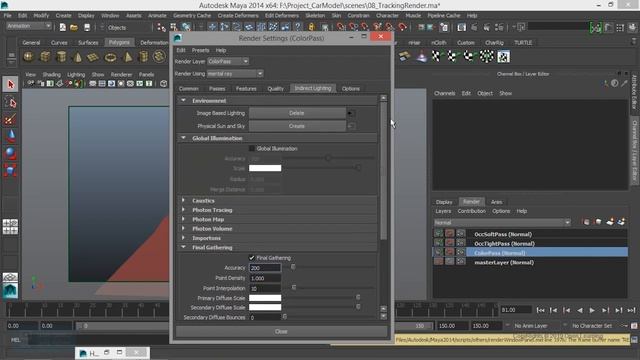
Task: Open the Animation menu set dropdown
Action: (x=29, y=27)
